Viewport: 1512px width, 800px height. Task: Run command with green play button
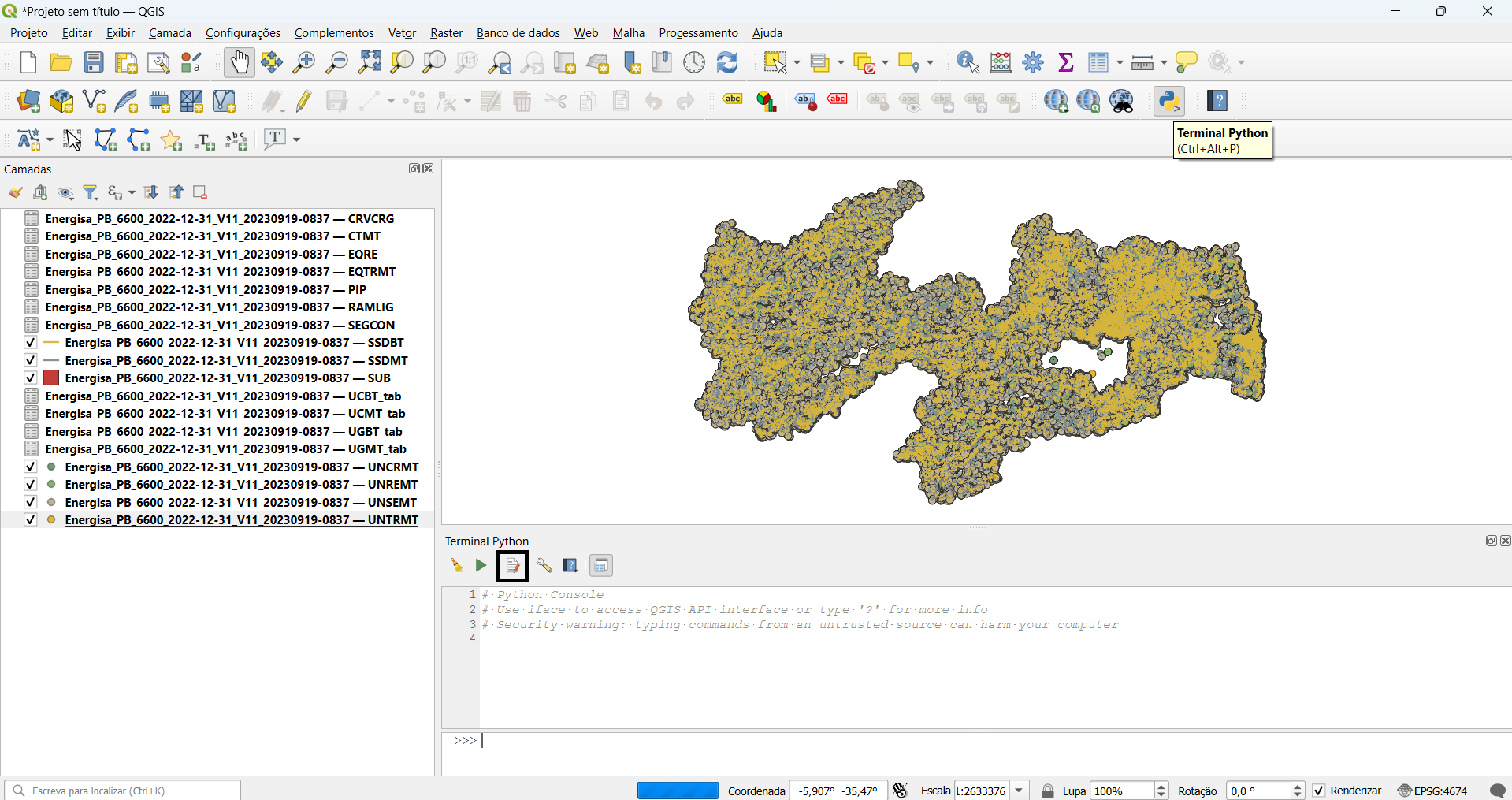[x=481, y=565]
